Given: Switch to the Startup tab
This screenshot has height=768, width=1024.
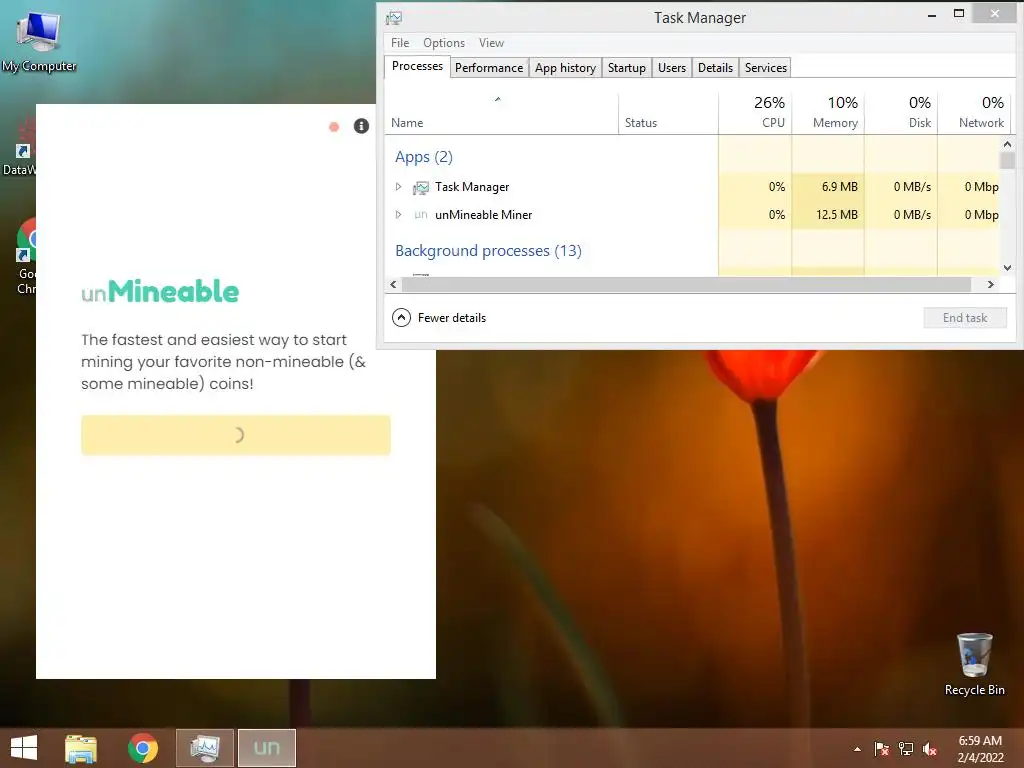Looking at the screenshot, I should [x=627, y=68].
